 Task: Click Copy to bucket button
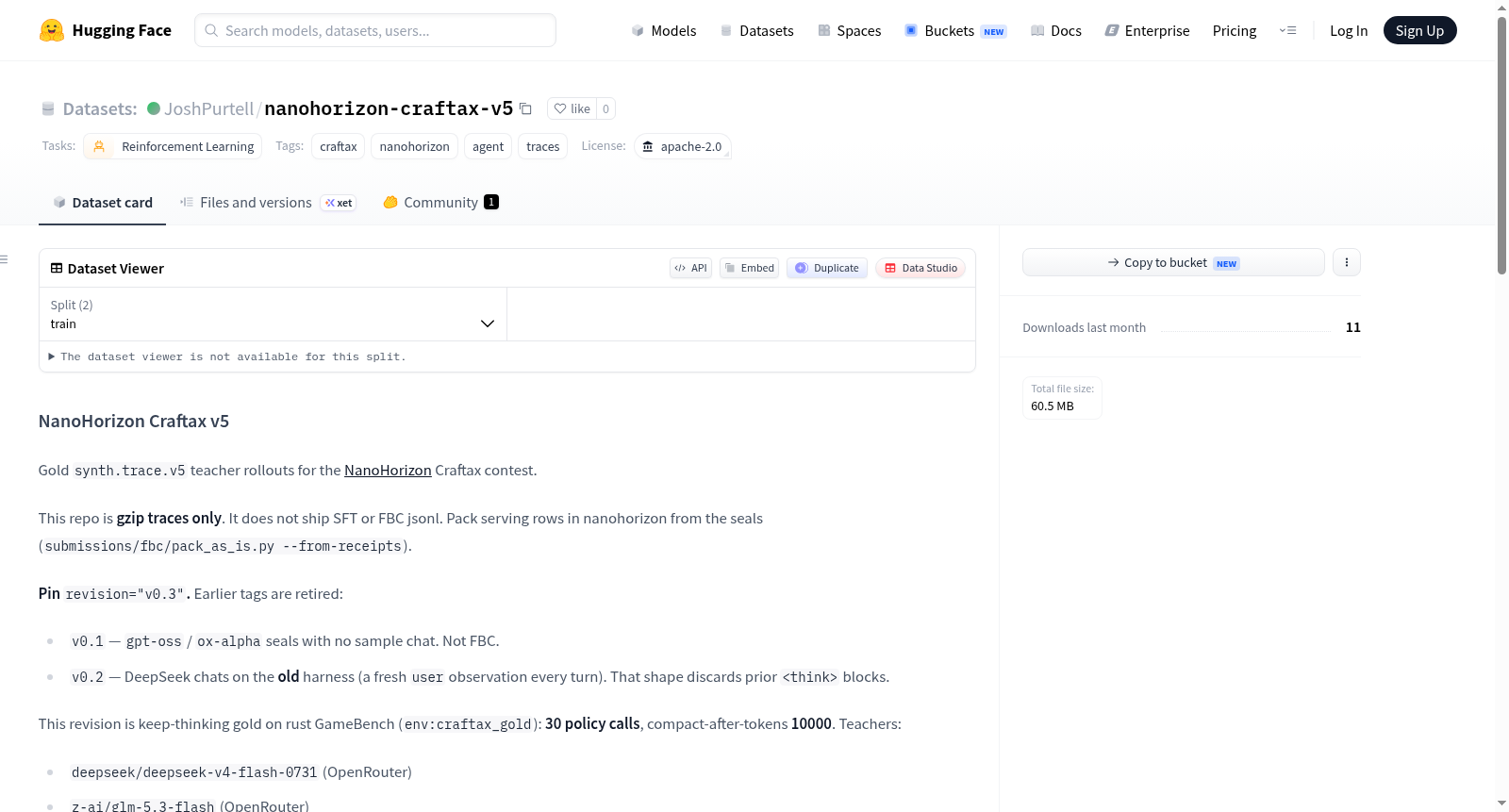tap(1173, 262)
